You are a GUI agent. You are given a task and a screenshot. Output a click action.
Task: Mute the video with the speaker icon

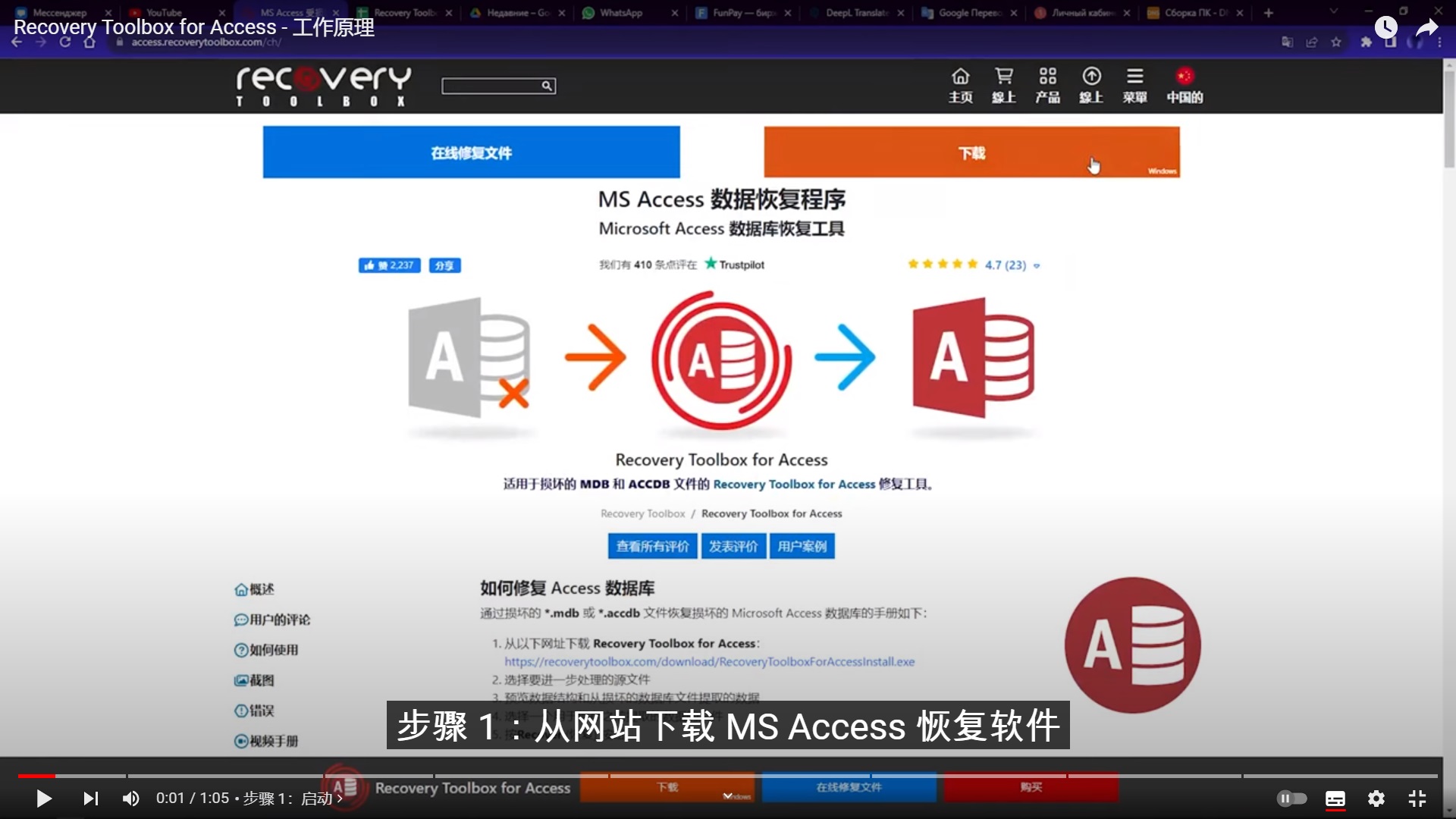pos(130,798)
